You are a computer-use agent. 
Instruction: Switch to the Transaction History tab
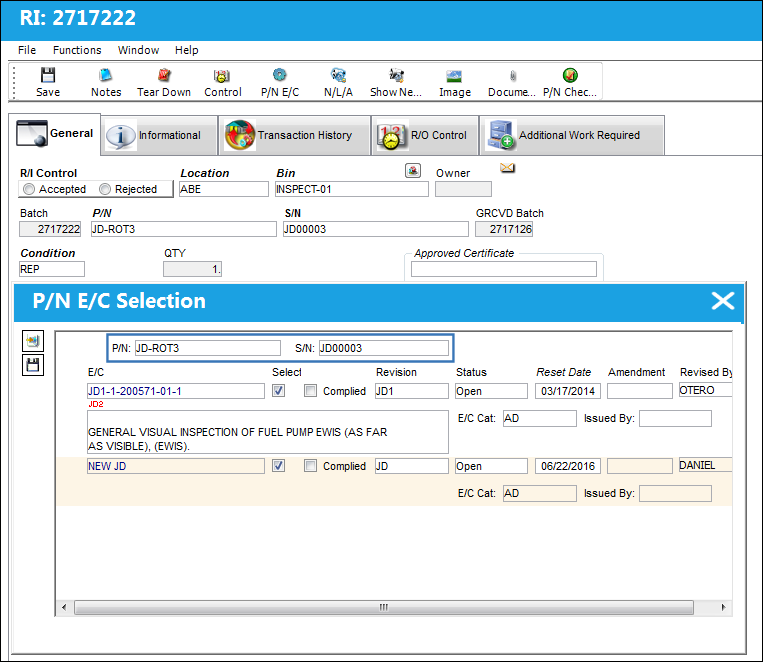click(x=294, y=135)
